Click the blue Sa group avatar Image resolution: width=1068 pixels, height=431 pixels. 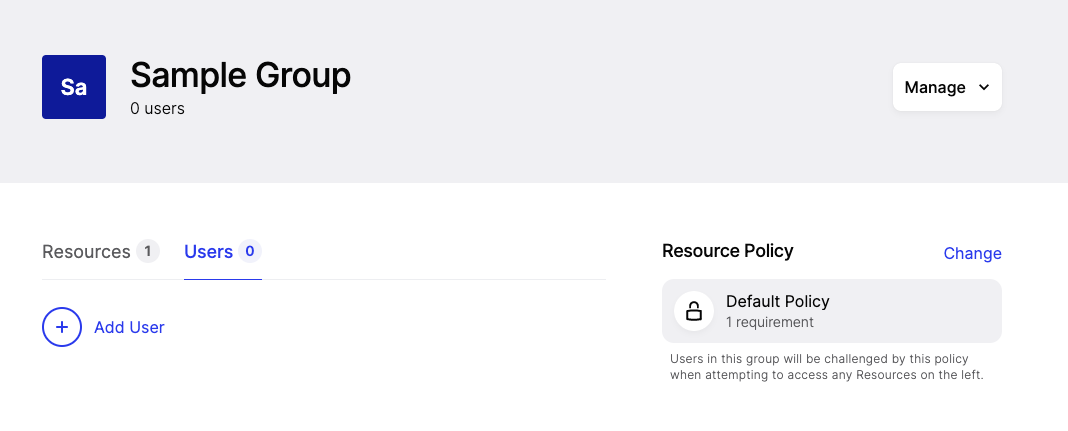coord(74,87)
